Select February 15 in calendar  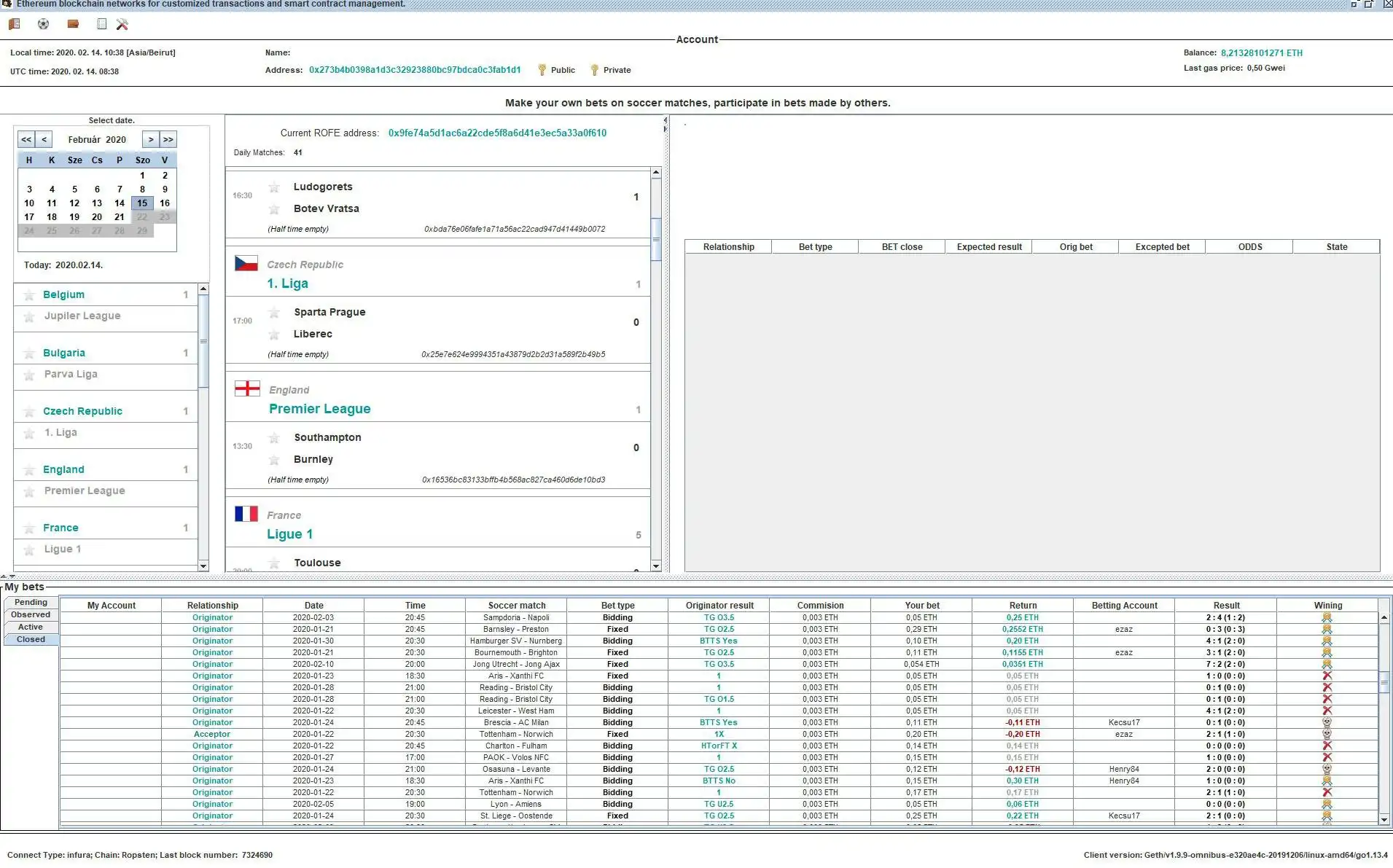pyautogui.click(x=142, y=203)
